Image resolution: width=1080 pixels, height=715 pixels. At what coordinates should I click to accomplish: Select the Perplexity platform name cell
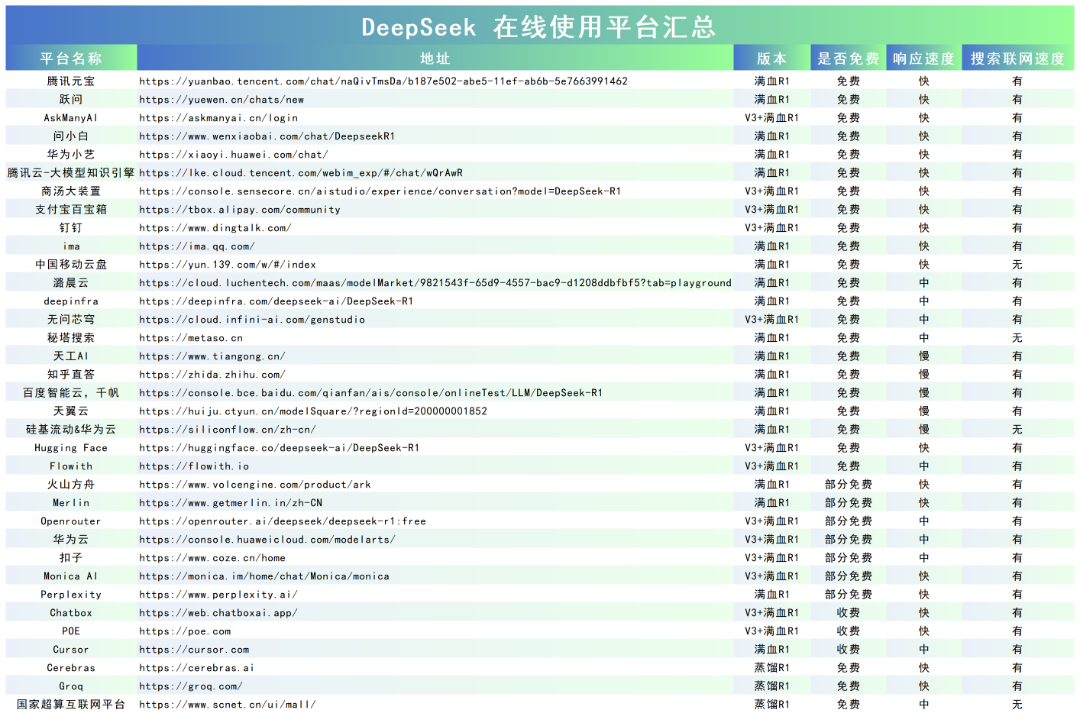click(x=71, y=594)
